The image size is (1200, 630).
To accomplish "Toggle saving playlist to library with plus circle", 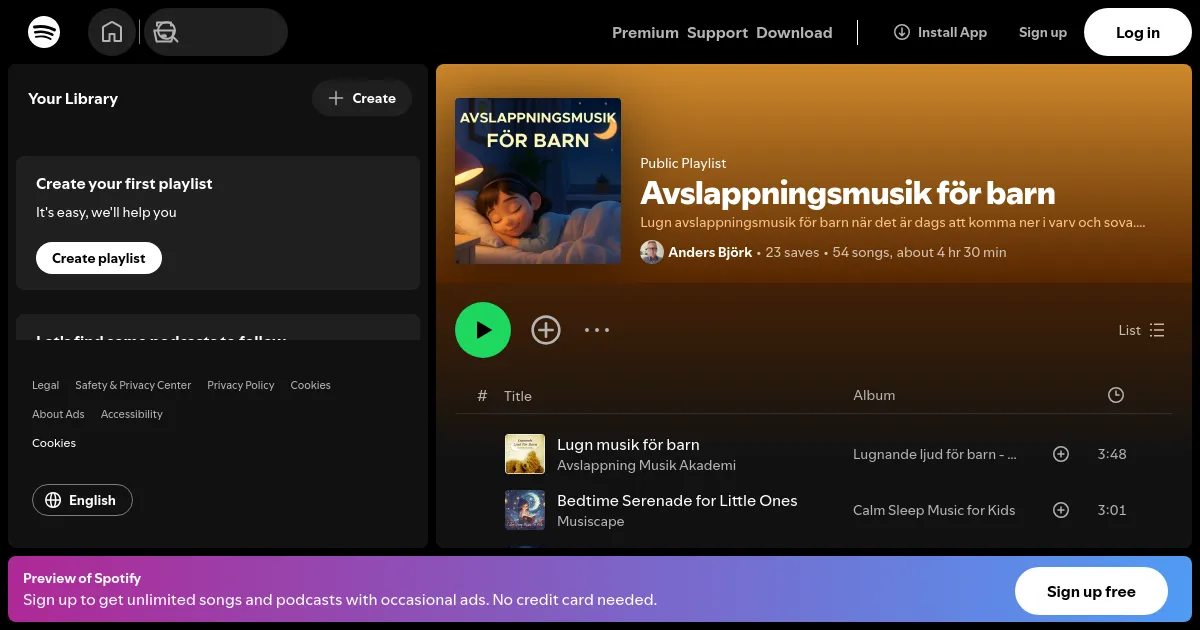I will [x=546, y=329].
